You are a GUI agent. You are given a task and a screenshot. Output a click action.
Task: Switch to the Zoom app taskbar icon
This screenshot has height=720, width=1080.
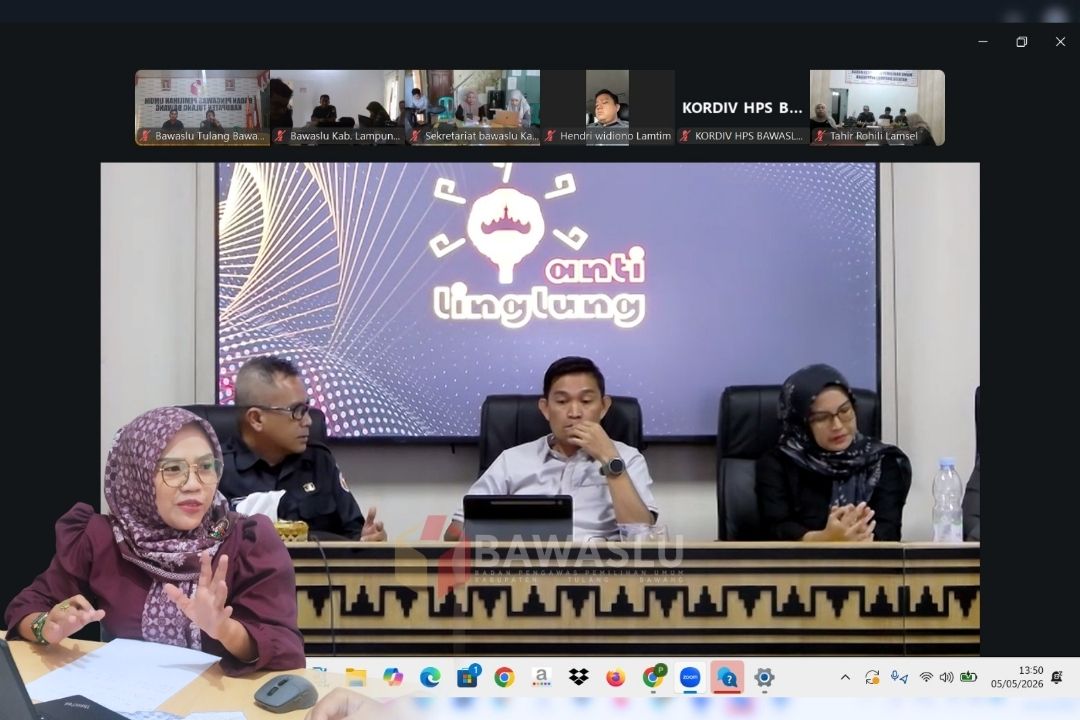(x=690, y=678)
